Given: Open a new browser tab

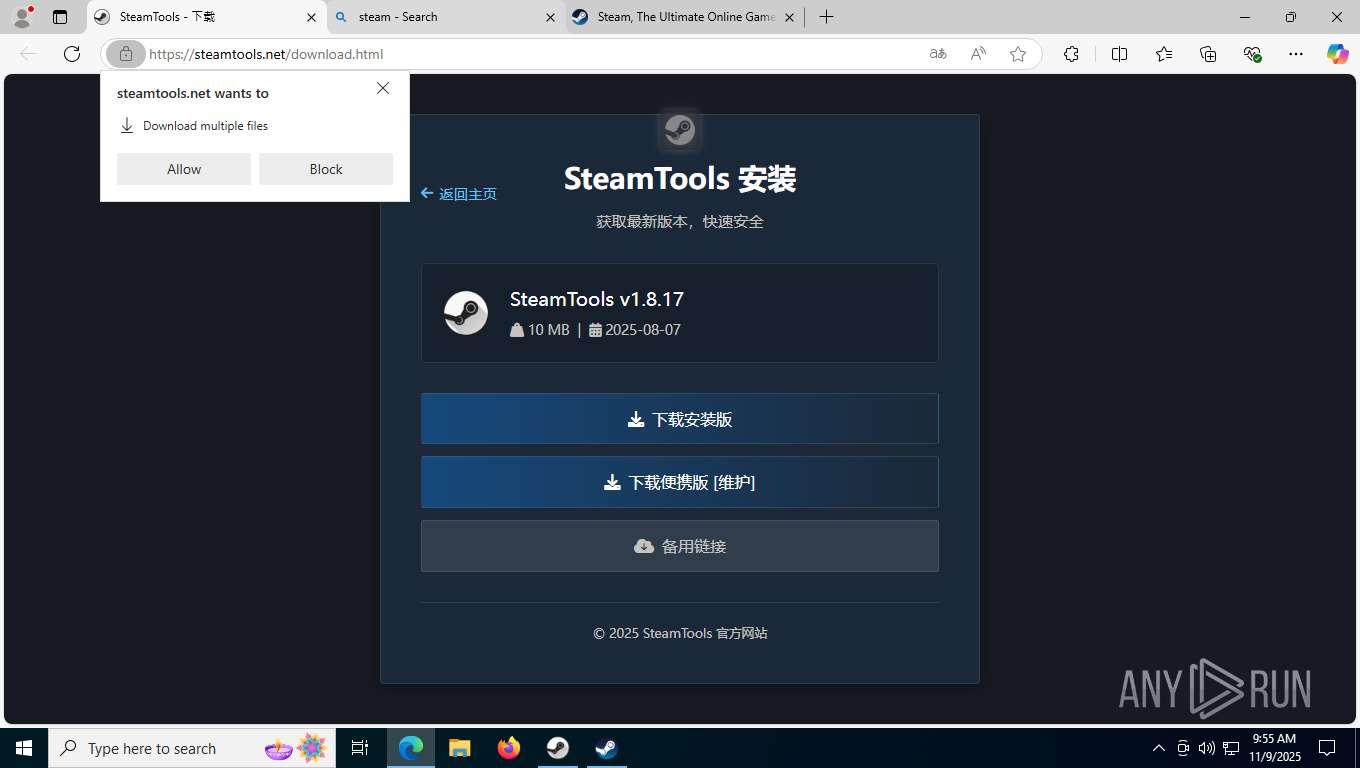Looking at the screenshot, I should click(x=826, y=17).
